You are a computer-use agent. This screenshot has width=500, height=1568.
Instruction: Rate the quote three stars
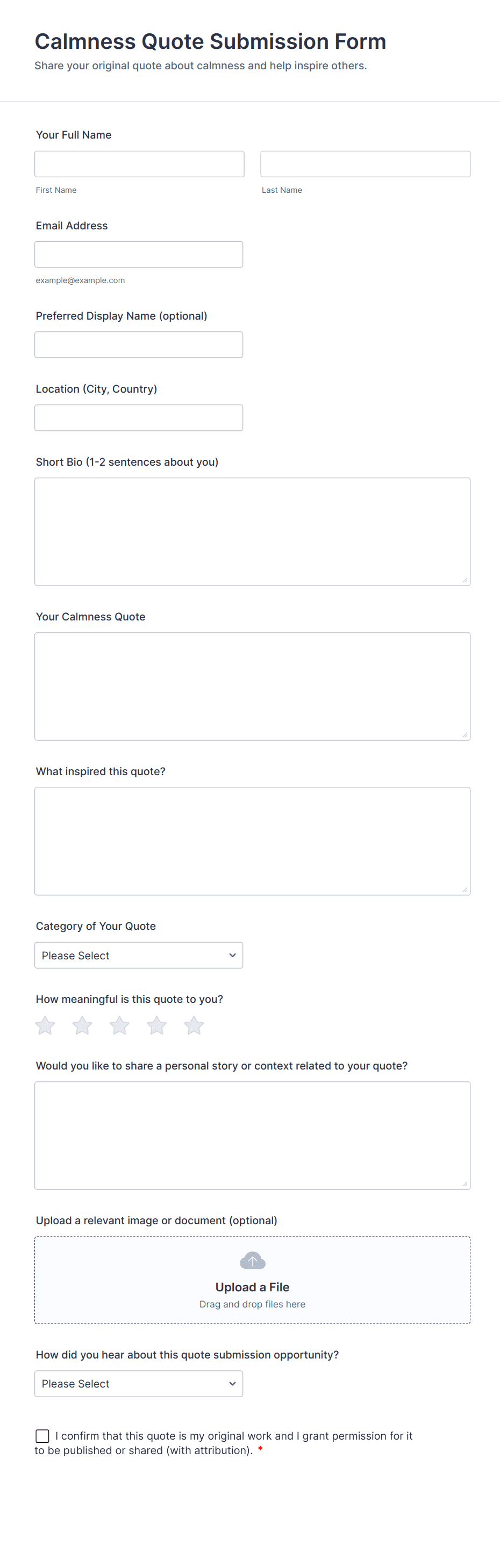click(x=119, y=1025)
